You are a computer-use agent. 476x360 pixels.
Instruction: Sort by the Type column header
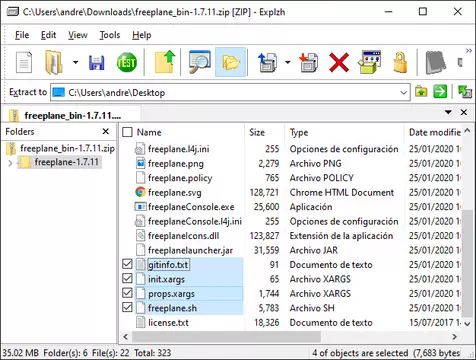click(299, 133)
